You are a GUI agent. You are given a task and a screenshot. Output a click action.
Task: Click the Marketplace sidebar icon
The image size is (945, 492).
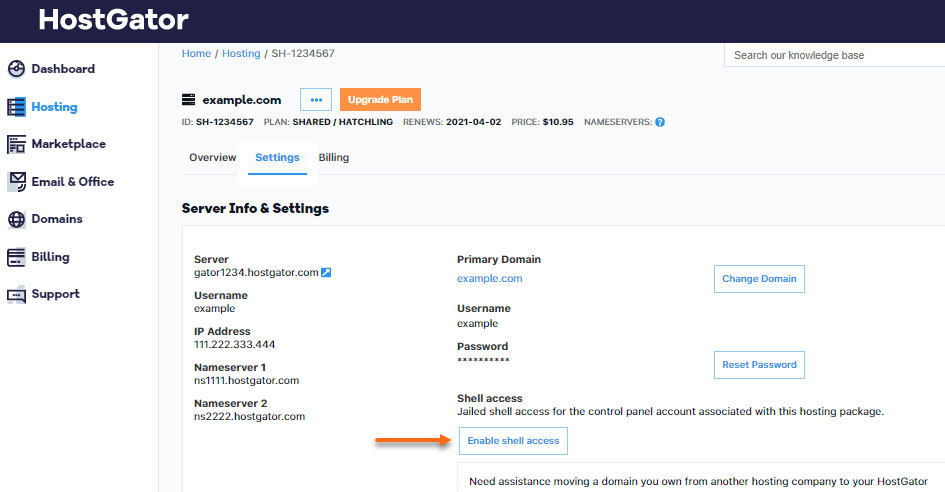tap(16, 144)
